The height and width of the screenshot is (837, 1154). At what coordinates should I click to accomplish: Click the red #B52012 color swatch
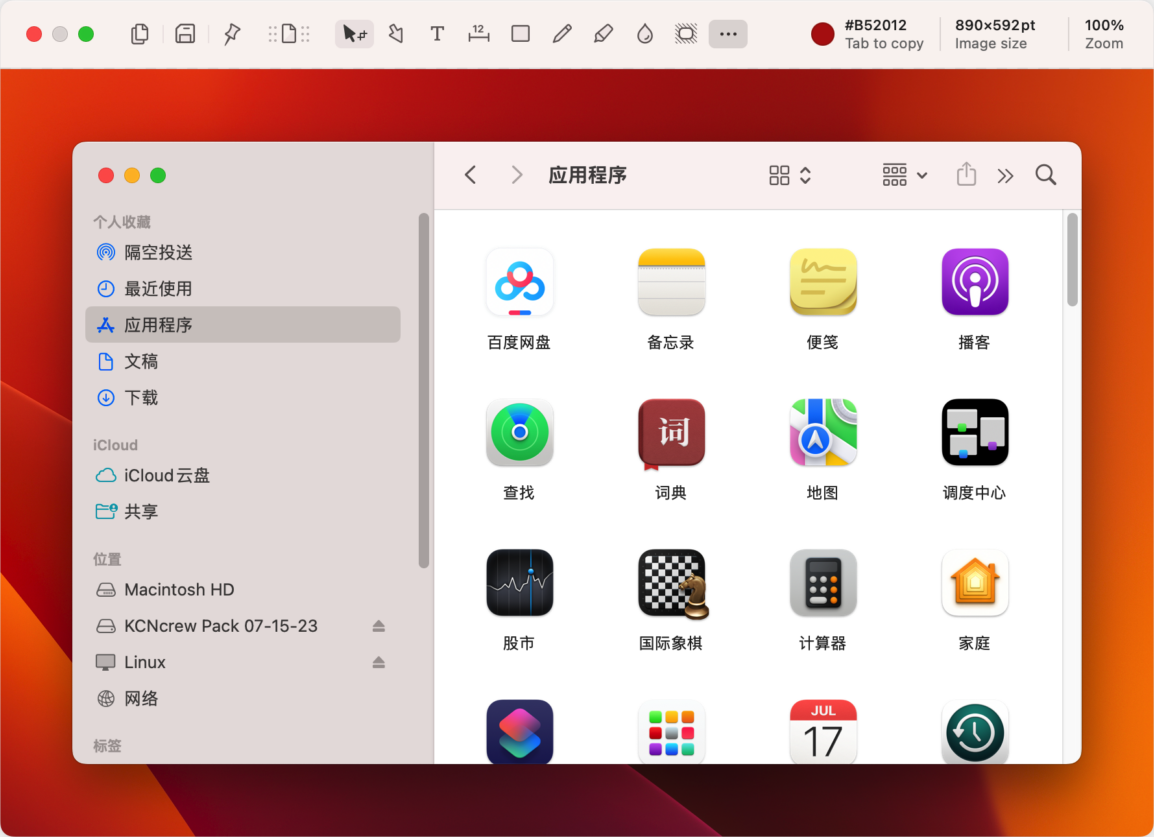click(x=822, y=34)
